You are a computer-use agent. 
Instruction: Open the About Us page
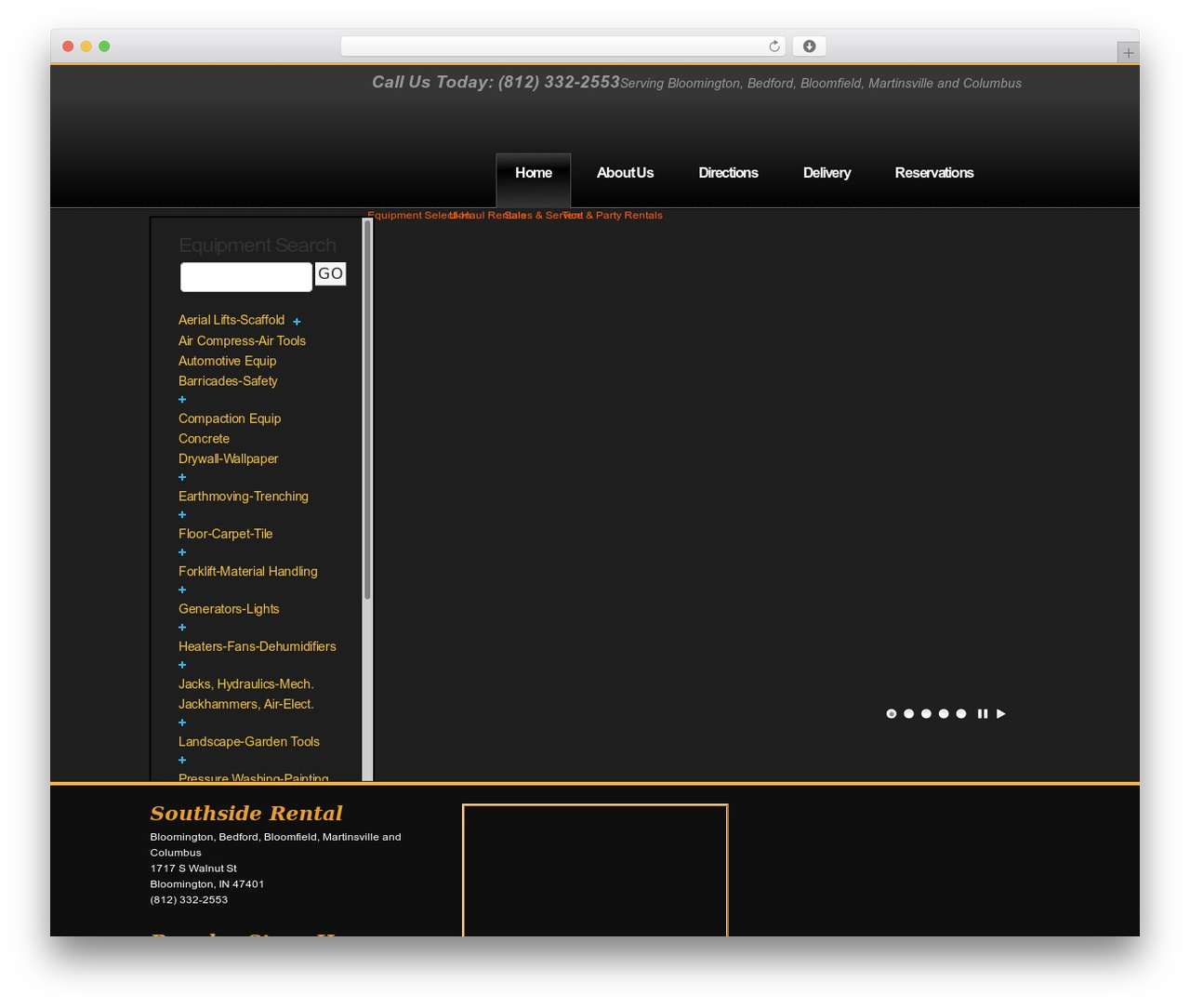coord(626,174)
